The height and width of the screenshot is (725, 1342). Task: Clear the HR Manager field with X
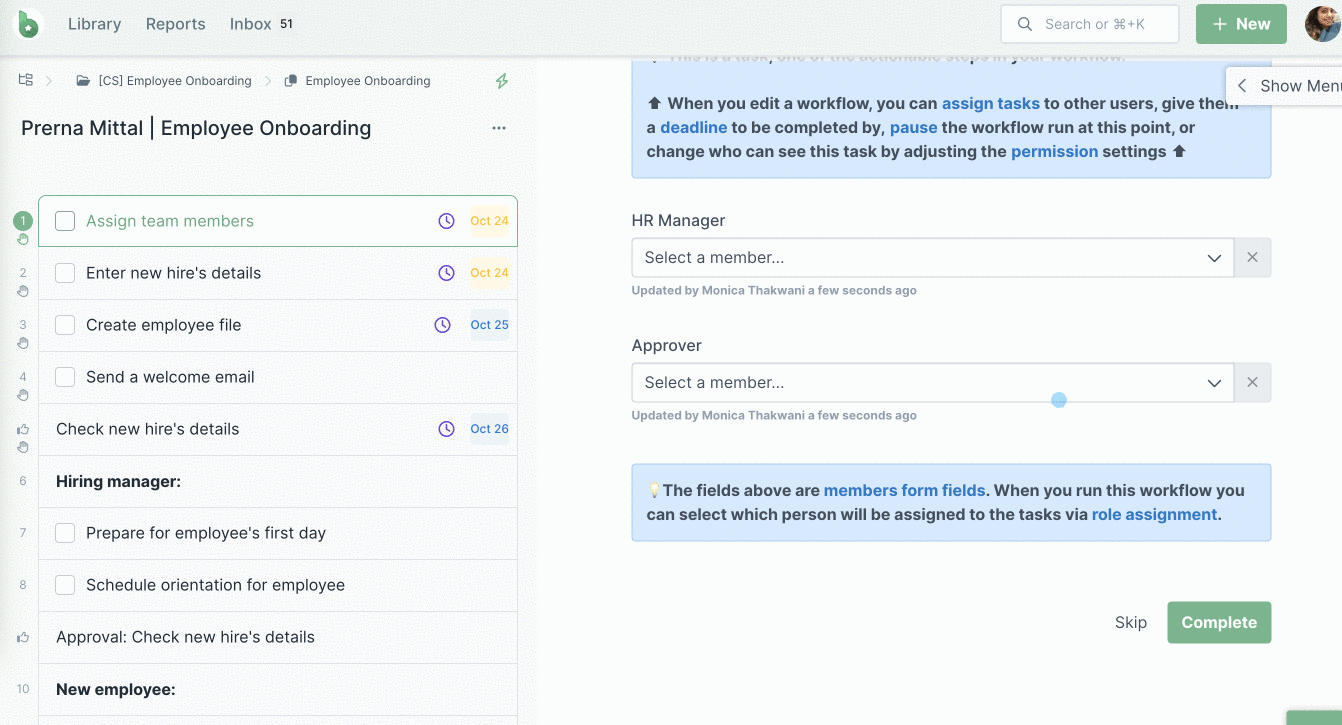[x=1252, y=258]
